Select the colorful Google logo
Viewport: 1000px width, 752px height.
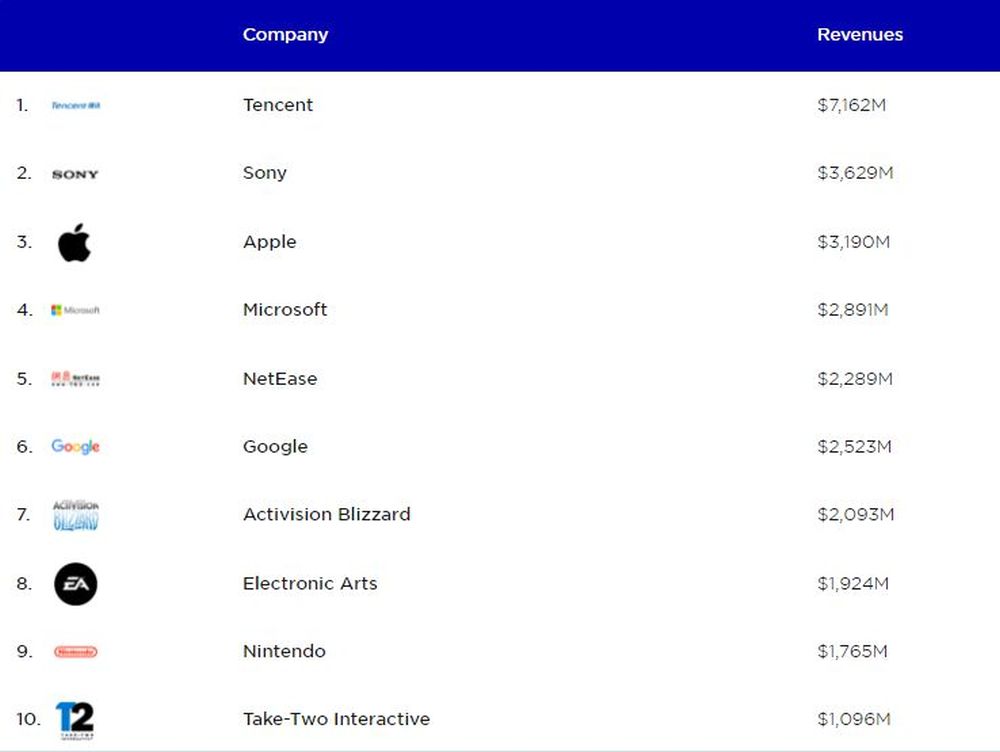(75, 447)
